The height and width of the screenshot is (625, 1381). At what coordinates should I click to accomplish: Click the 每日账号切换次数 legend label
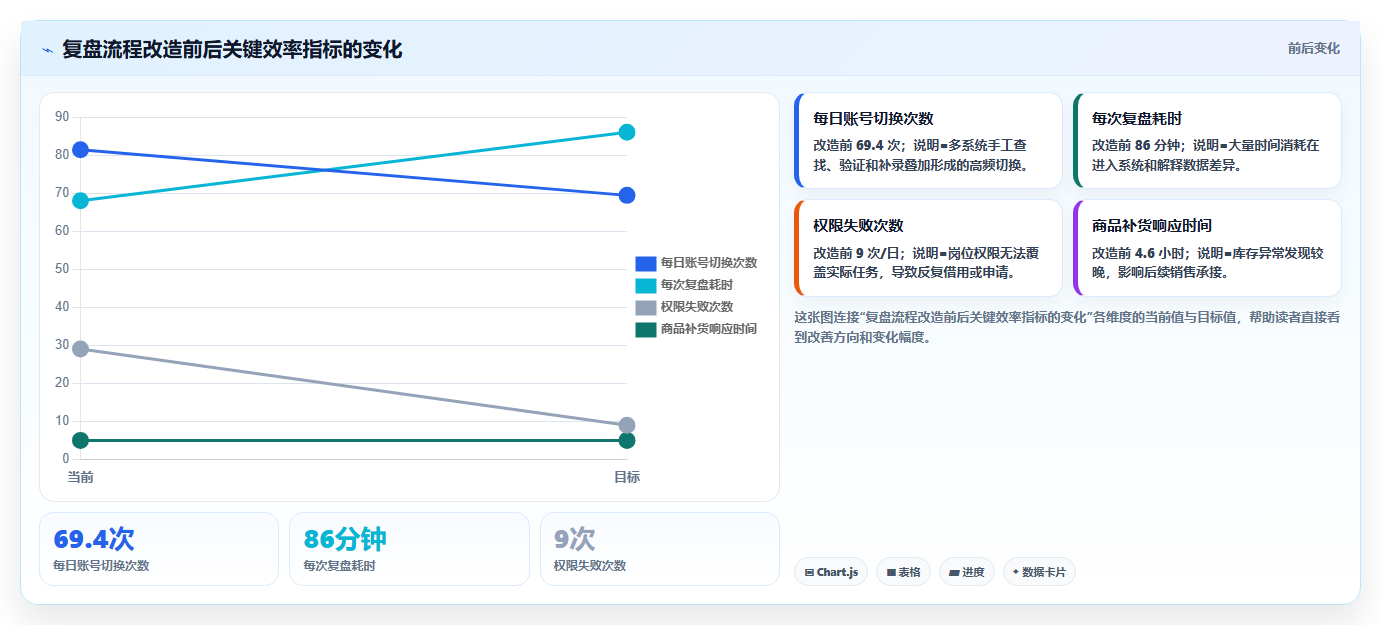pyautogui.click(x=709, y=263)
